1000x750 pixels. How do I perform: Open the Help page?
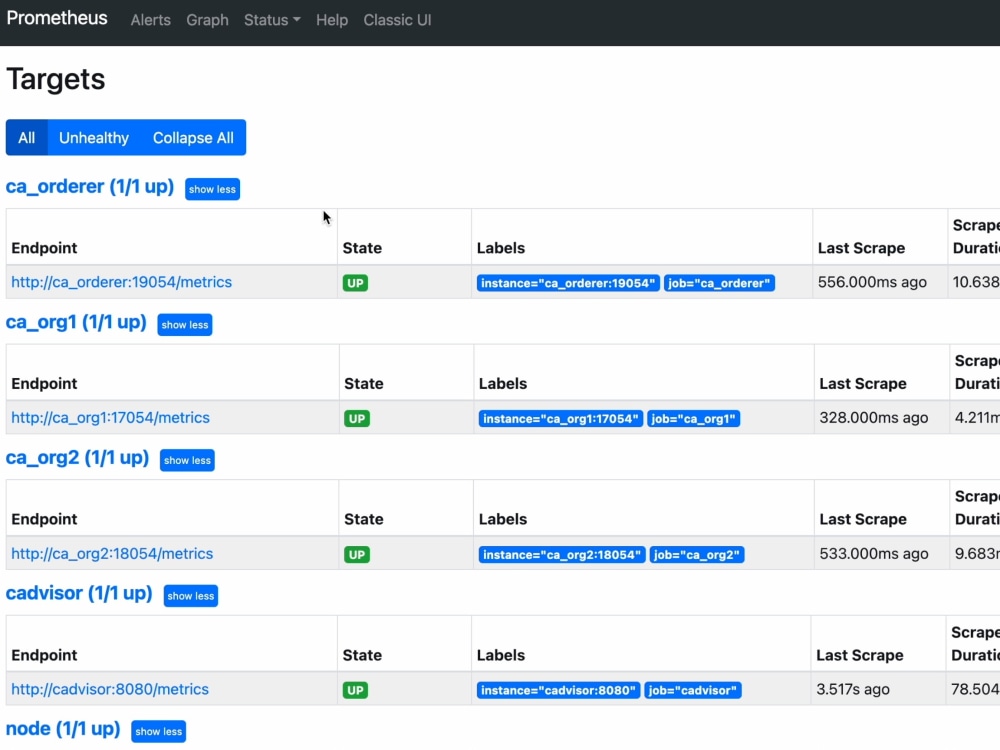pos(331,20)
